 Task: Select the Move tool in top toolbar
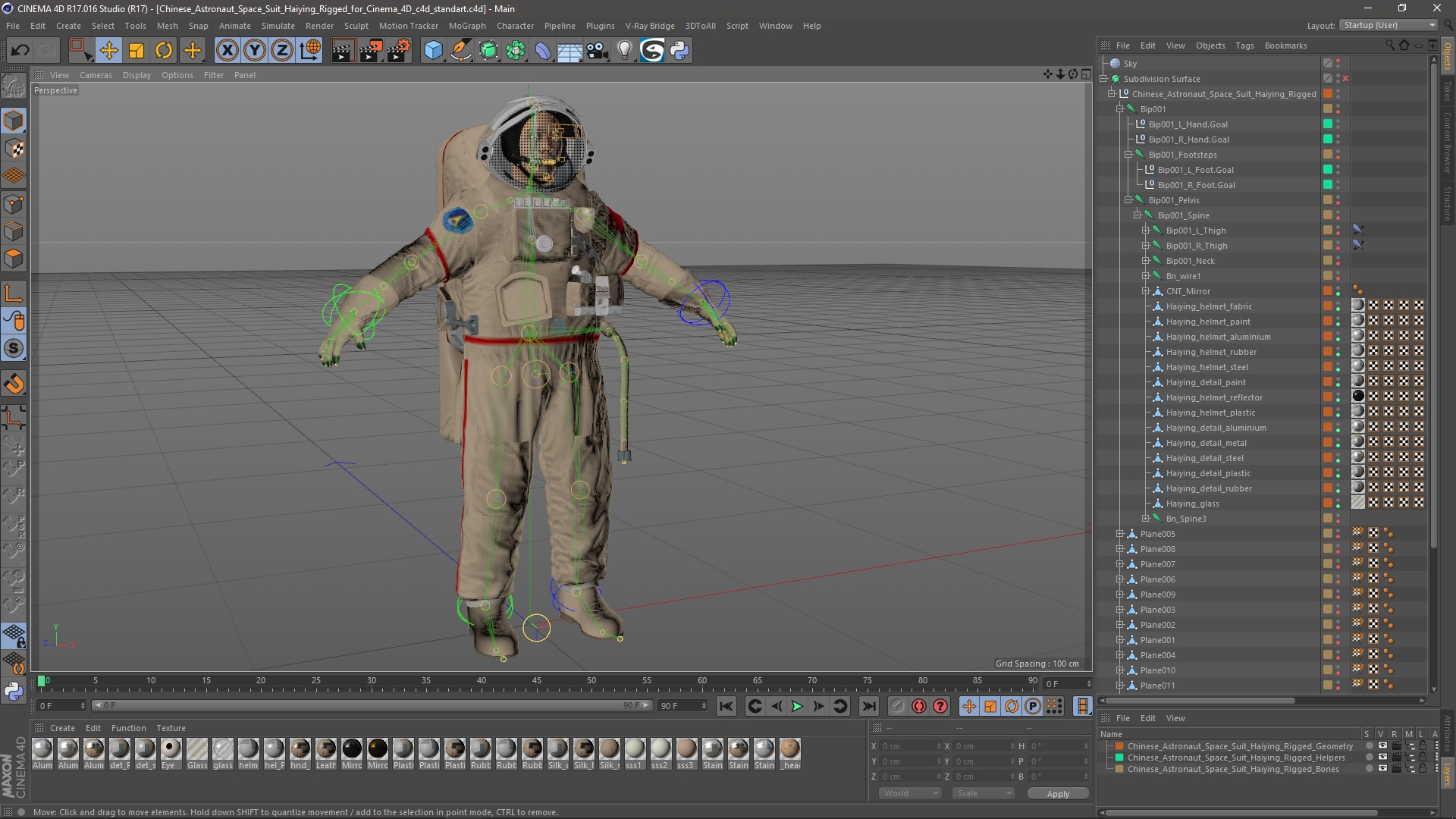[108, 51]
